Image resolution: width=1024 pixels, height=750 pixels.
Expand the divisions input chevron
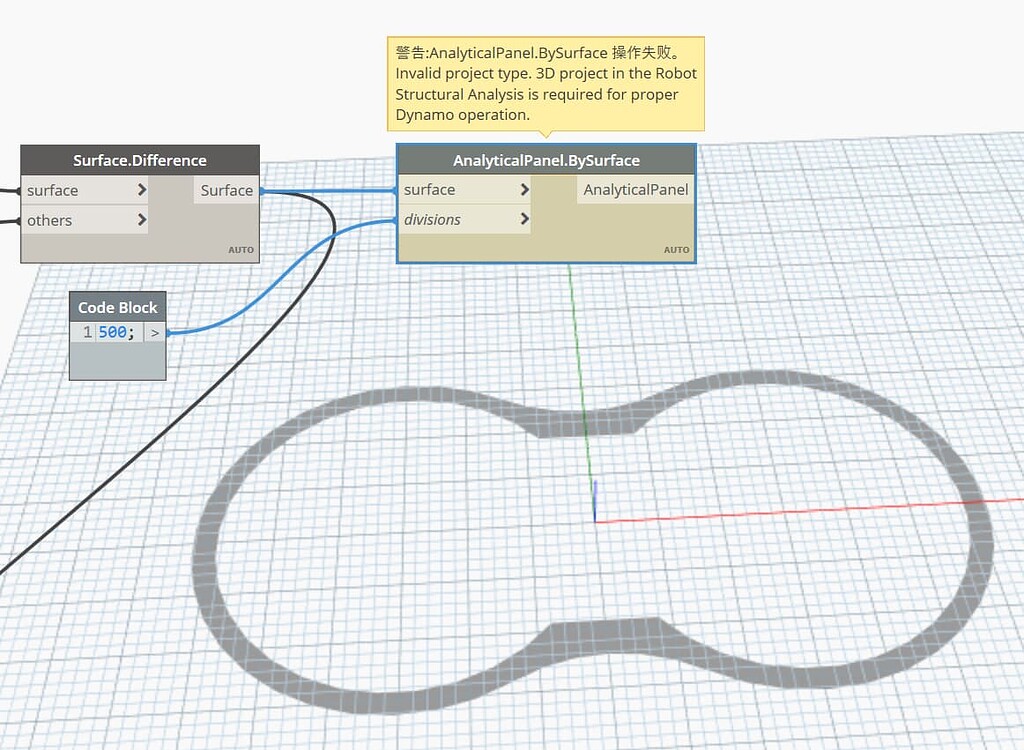pyautogui.click(x=525, y=219)
